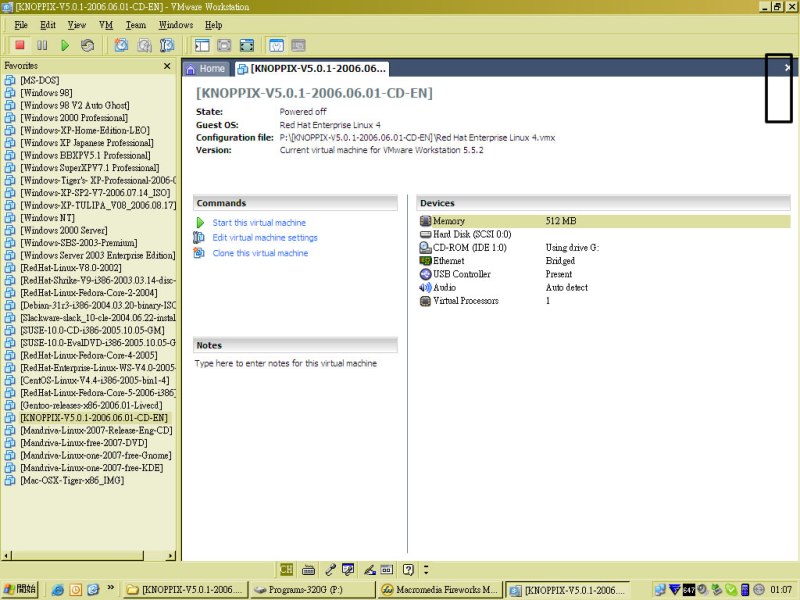Click the network computers tray icon
Viewport: 800px width, 600px height.
(660, 590)
